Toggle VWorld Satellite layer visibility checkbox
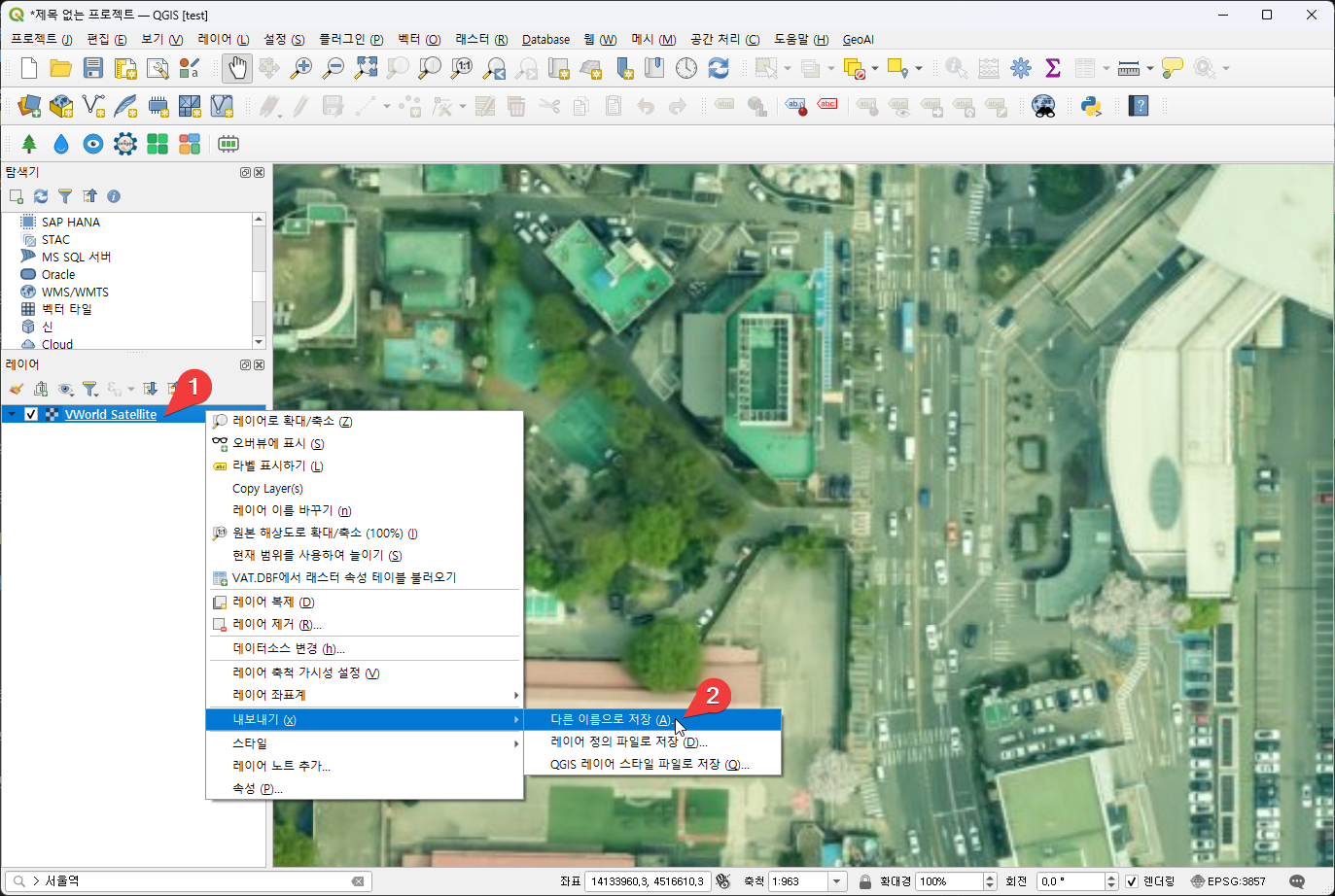 click(x=31, y=414)
